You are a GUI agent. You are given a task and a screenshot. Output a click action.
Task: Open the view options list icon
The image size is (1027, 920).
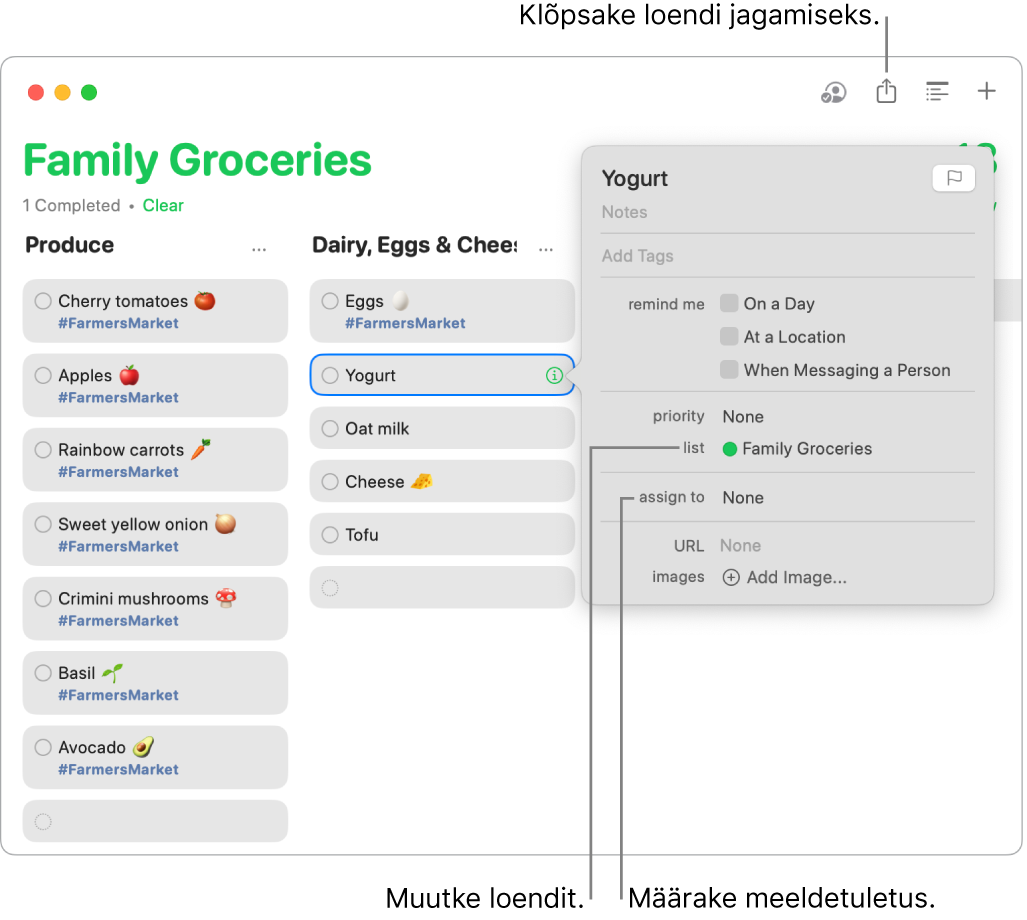937,91
